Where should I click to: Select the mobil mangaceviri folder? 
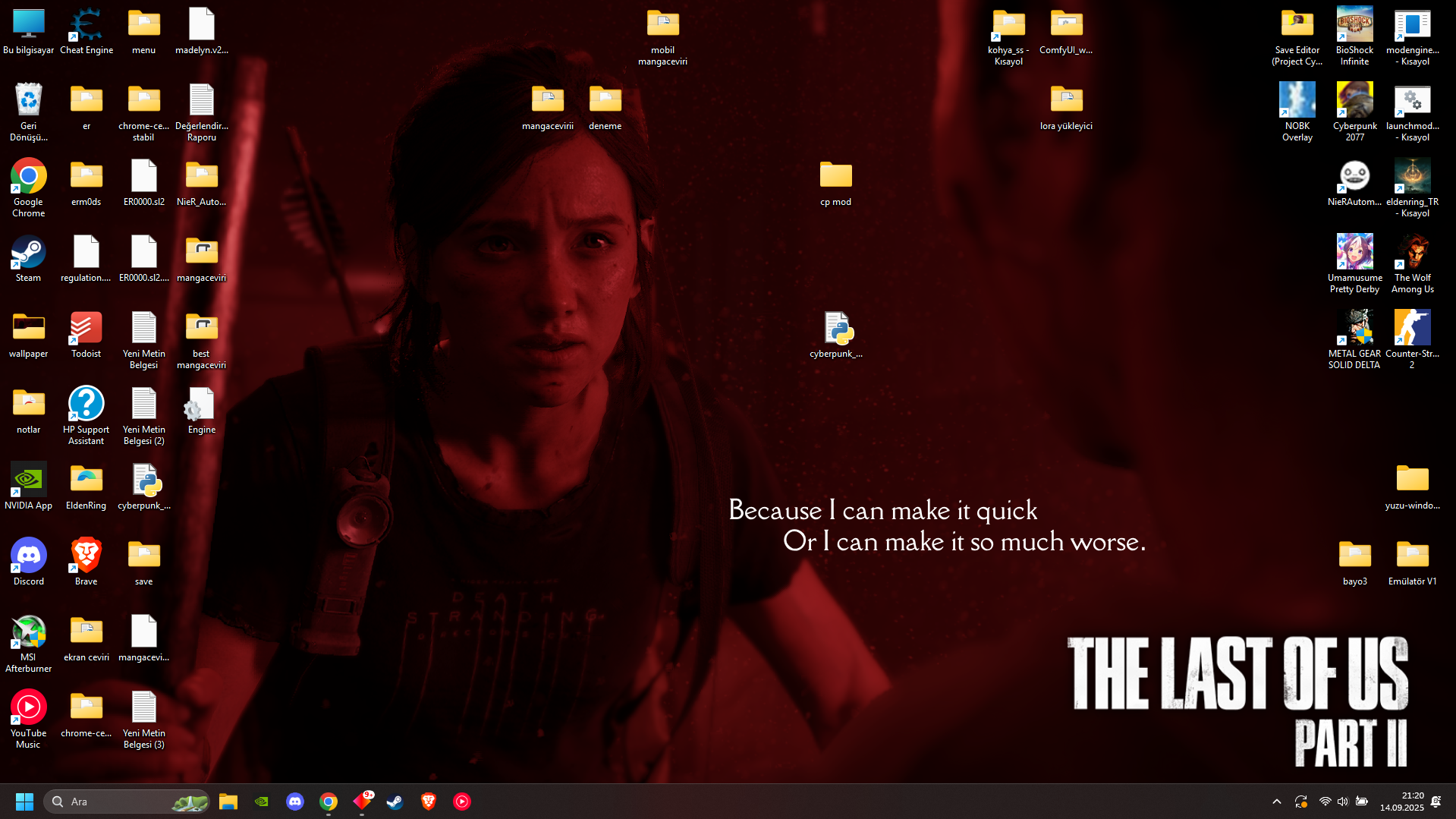pyautogui.click(x=663, y=36)
